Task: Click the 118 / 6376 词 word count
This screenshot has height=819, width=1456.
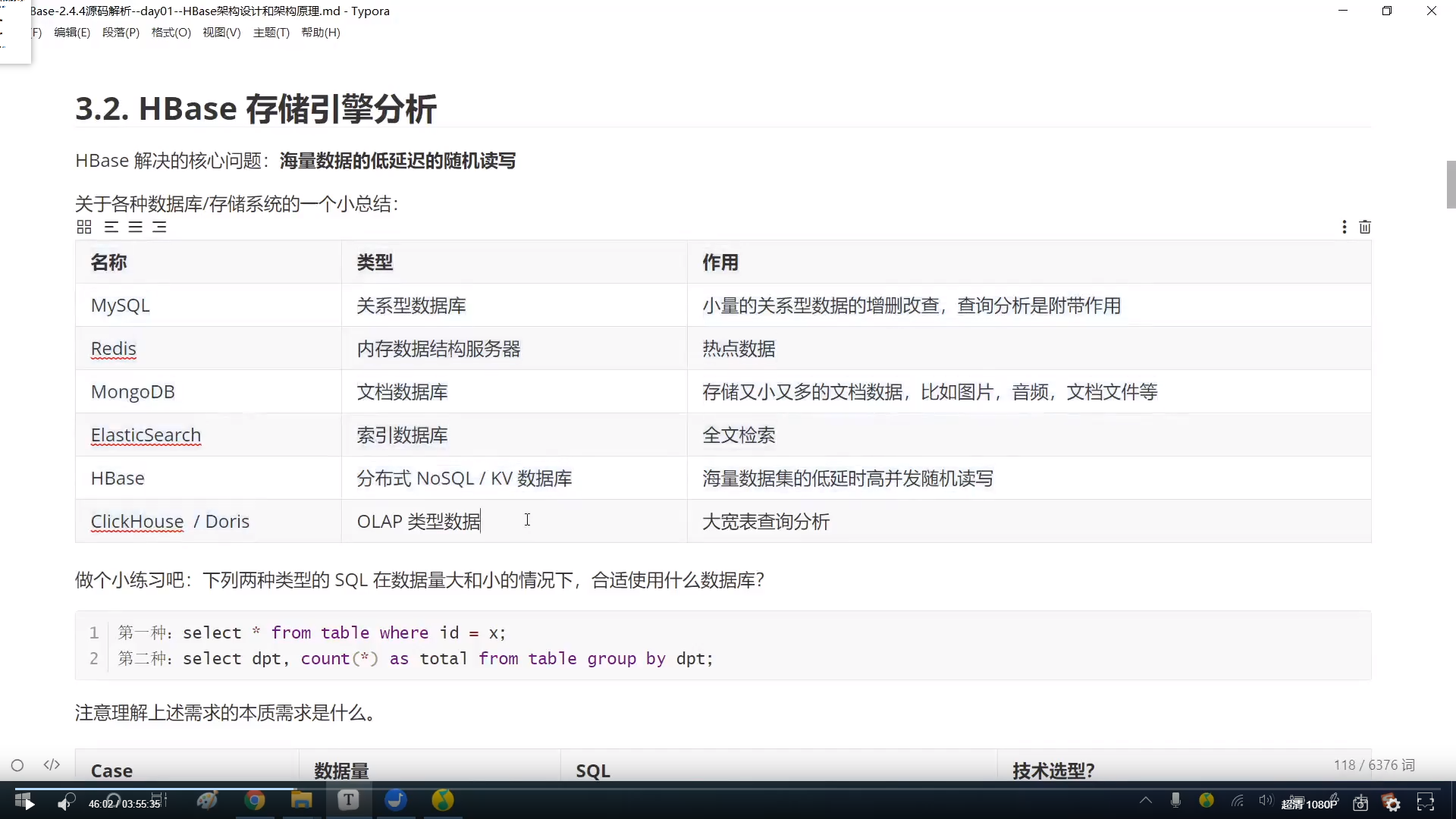Action: 1374,765
